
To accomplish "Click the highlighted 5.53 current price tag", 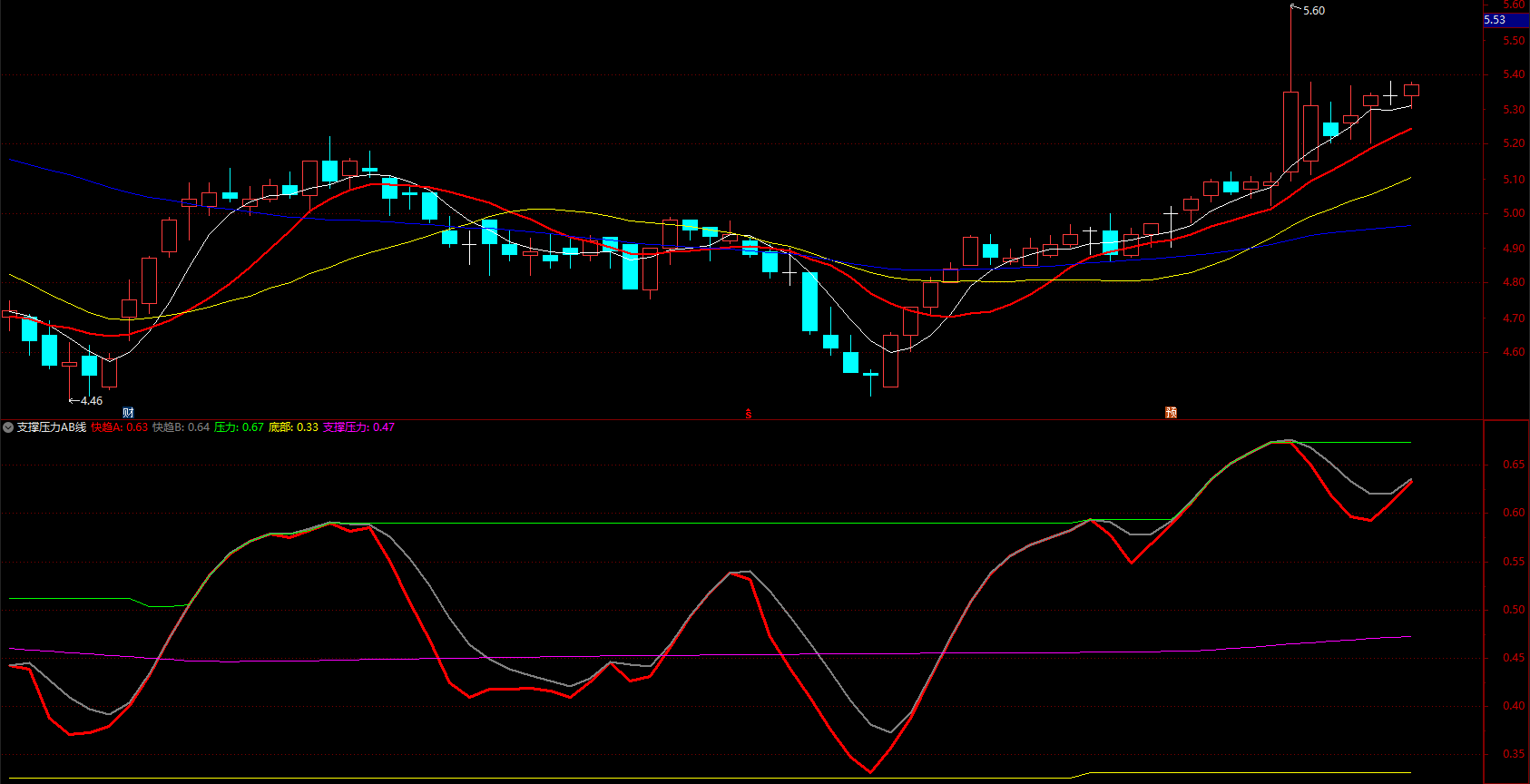I will click(1506, 20).
